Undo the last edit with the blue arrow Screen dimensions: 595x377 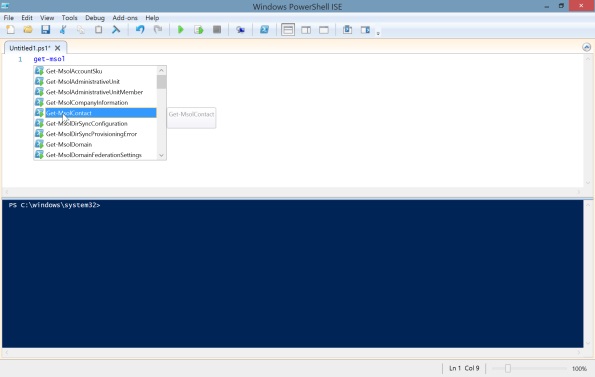pyautogui.click(x=140, y=30)
